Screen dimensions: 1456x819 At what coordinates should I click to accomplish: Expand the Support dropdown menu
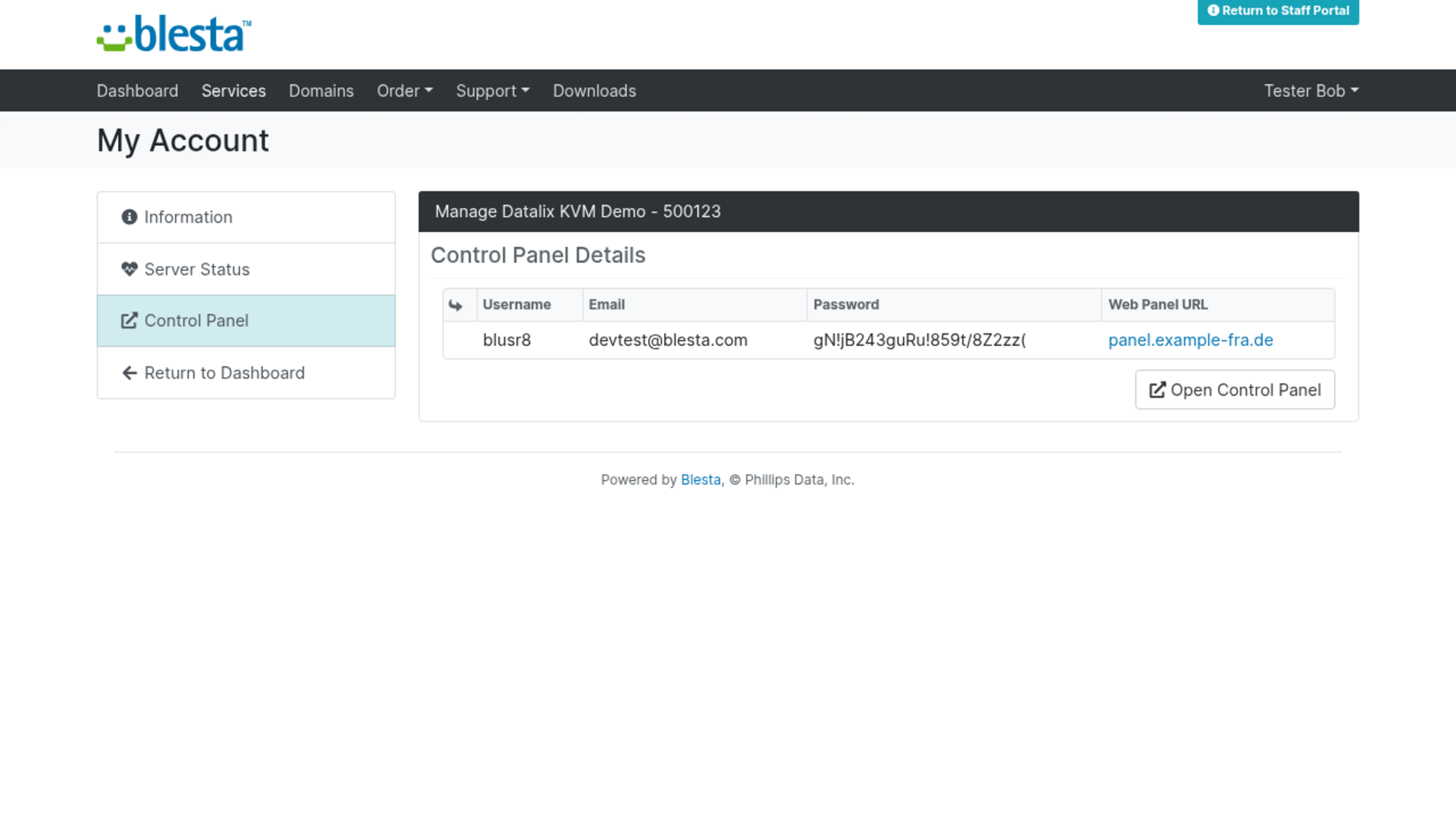coord(493,91)
